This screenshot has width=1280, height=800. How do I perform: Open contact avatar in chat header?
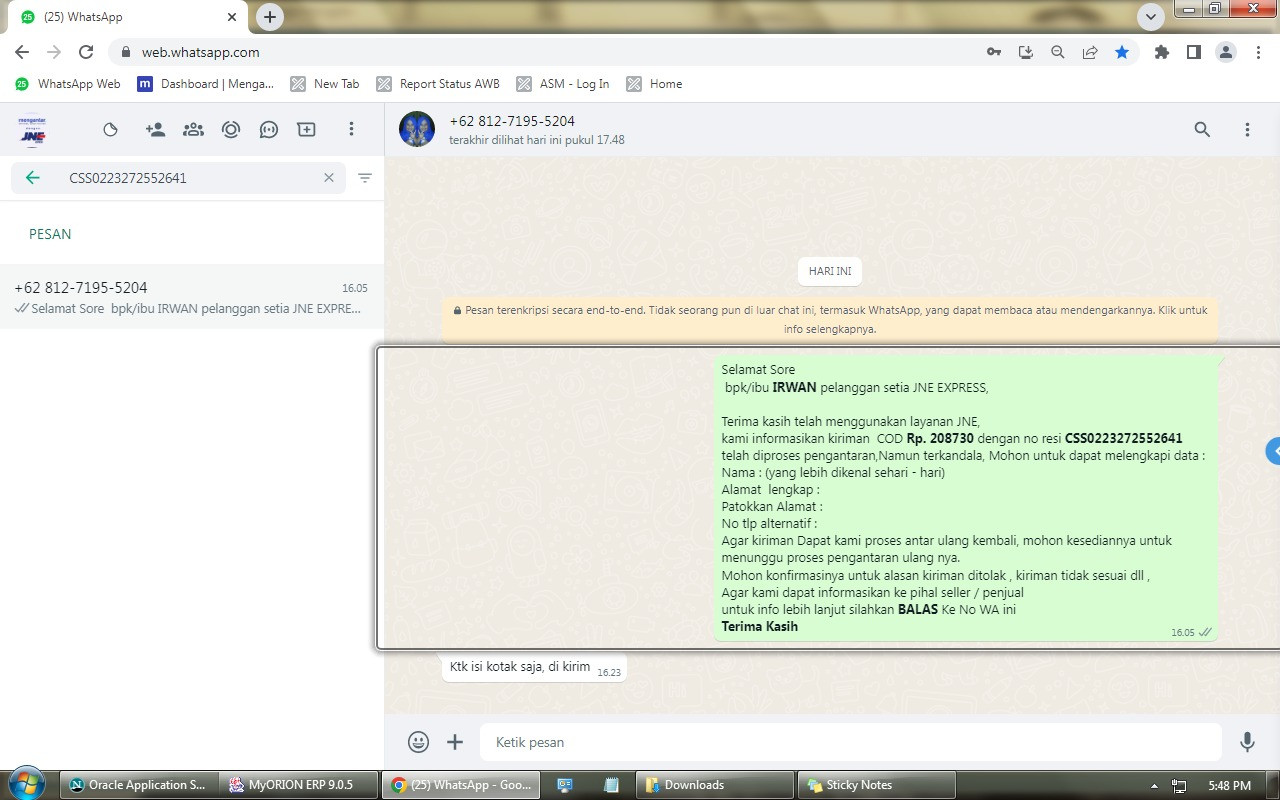pyautogui.click(x=417, y=129)
